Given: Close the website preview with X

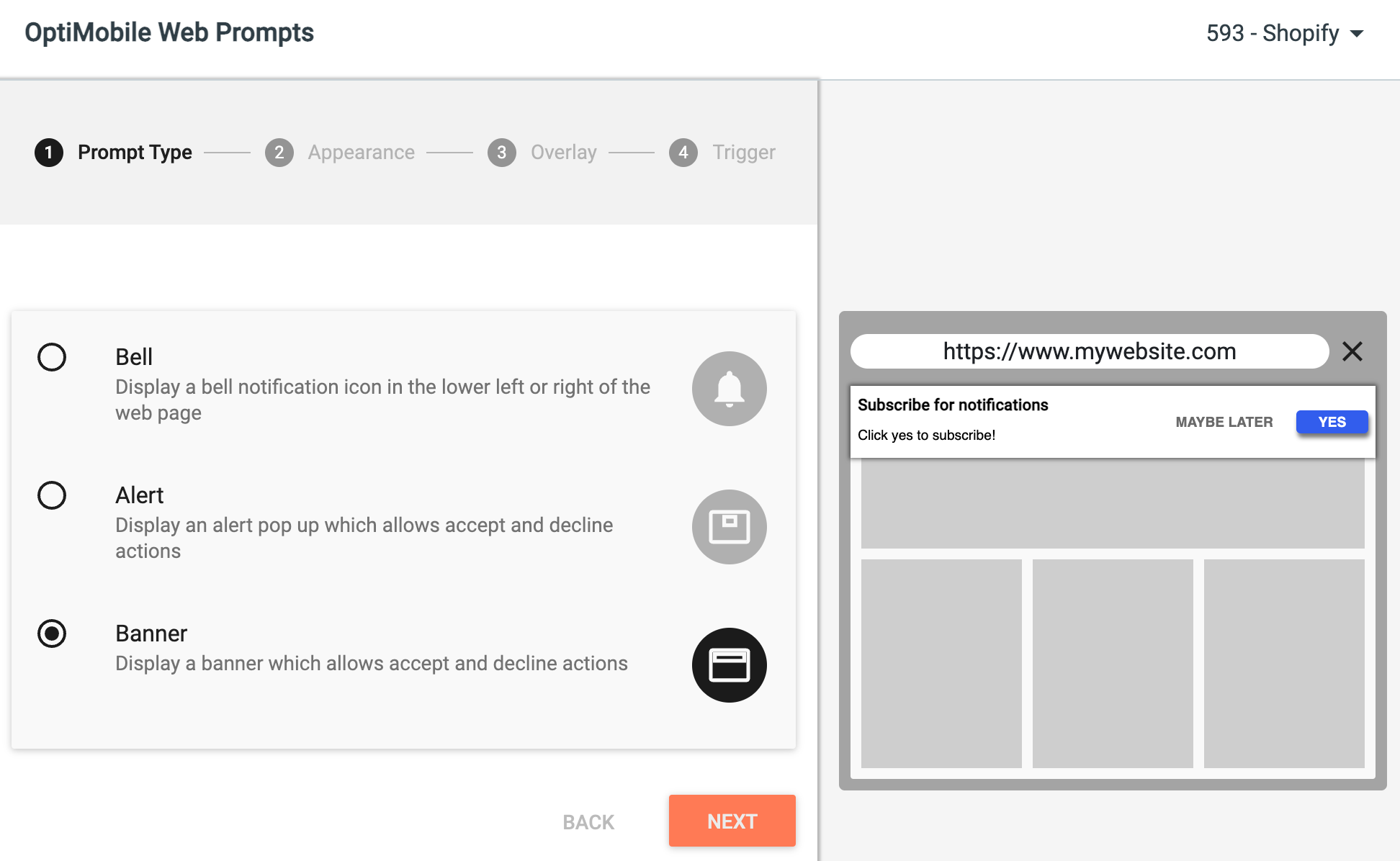Looking at the screenshot, I should (1352, 351).
